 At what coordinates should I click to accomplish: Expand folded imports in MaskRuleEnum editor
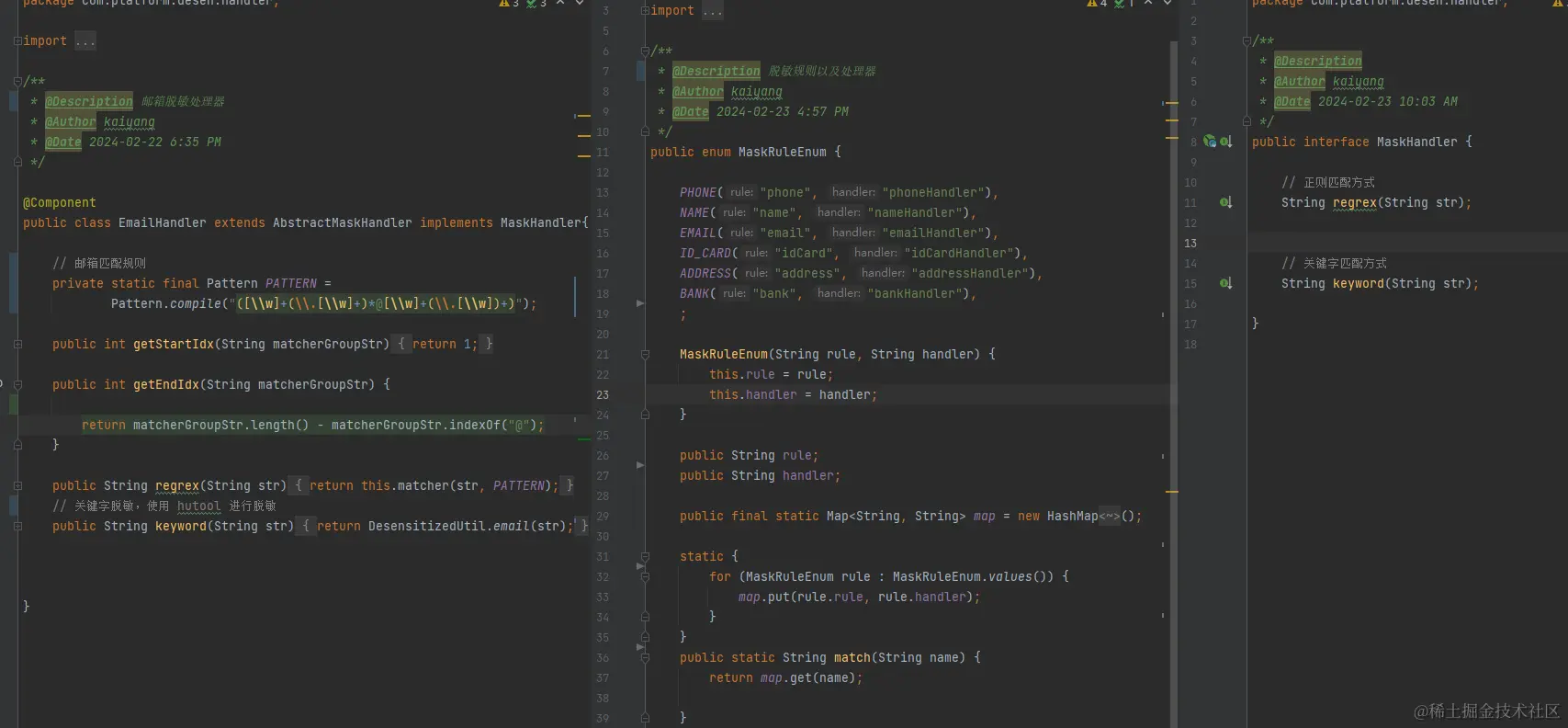[x=645, y=10]
